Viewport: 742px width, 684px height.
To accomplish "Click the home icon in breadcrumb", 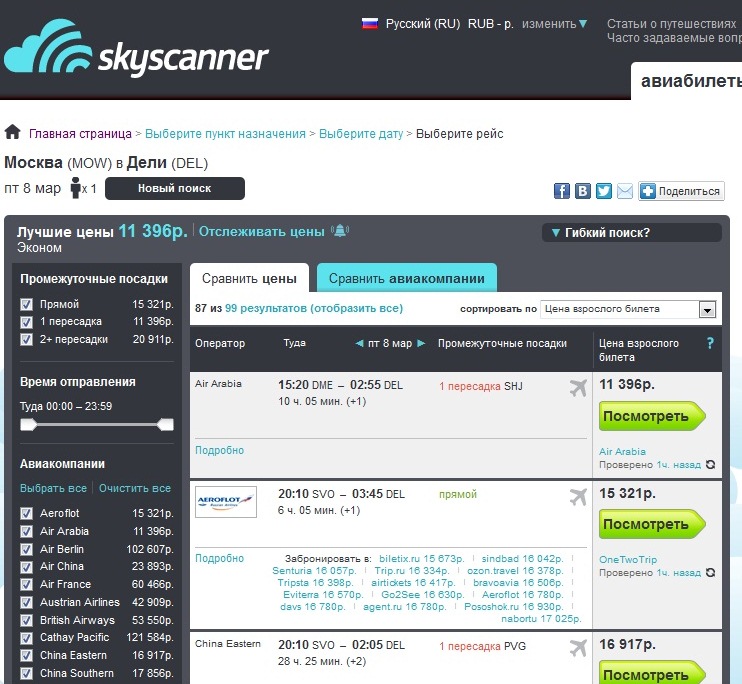I will (x=13, y=133).
